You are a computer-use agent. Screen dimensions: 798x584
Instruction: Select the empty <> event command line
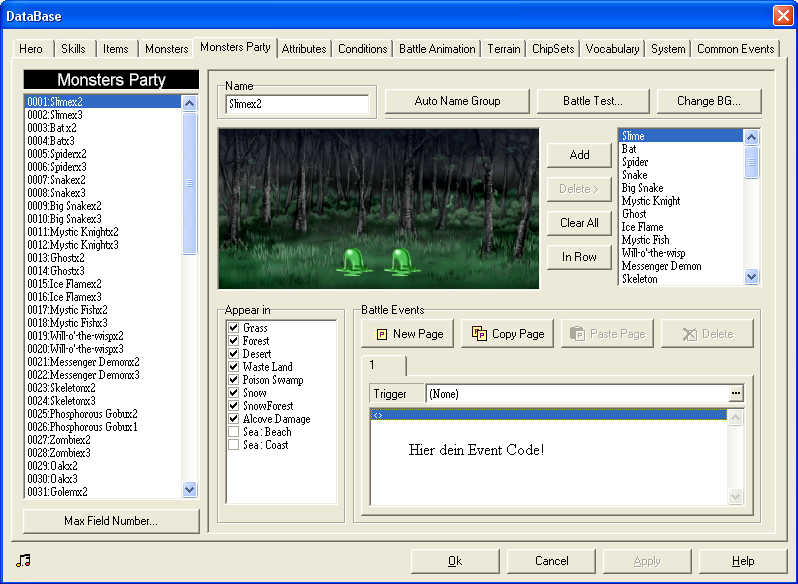pos(549,415)
